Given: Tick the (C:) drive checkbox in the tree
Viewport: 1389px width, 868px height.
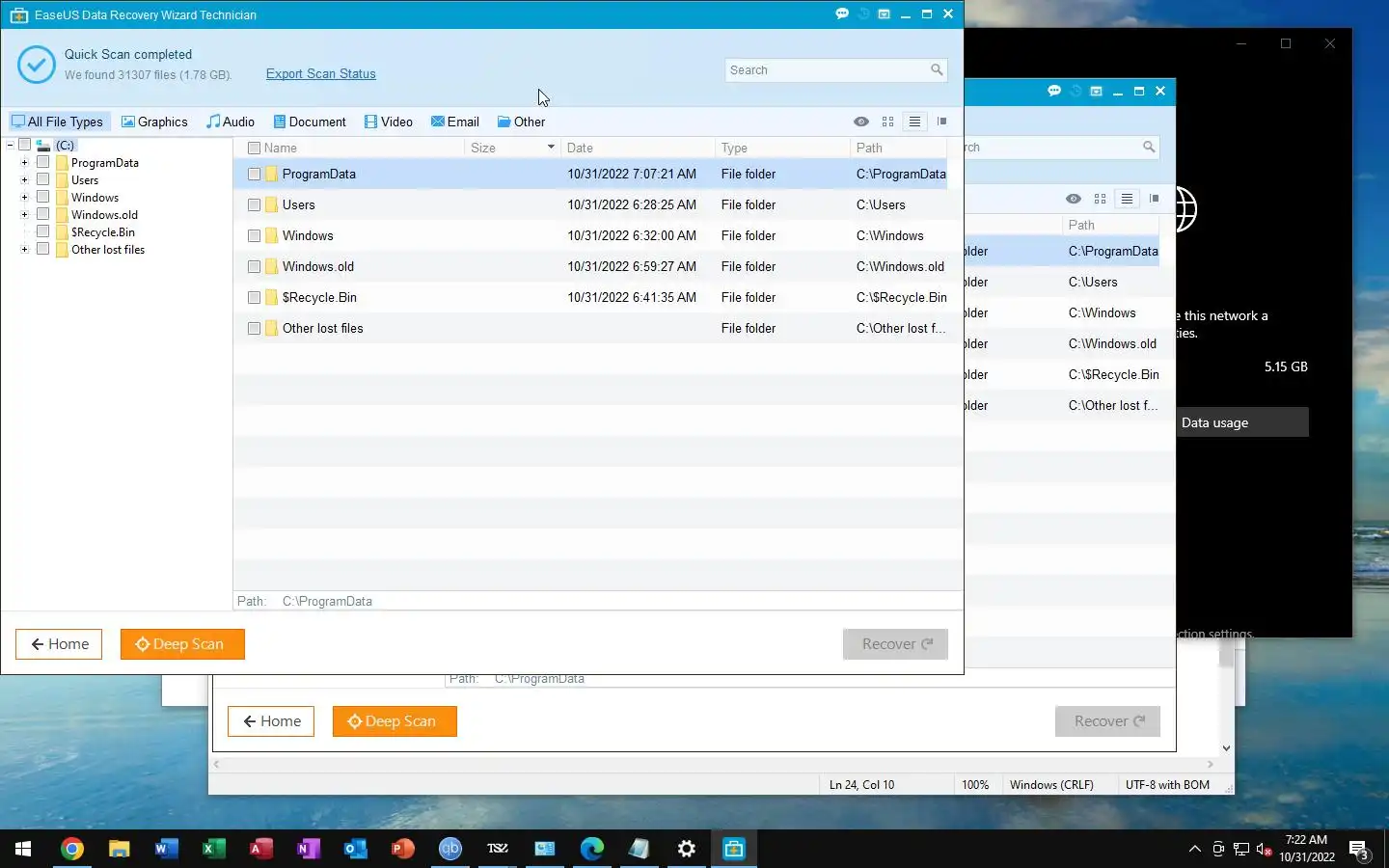Looking at the screenshot, I should (x=25, y=145).
